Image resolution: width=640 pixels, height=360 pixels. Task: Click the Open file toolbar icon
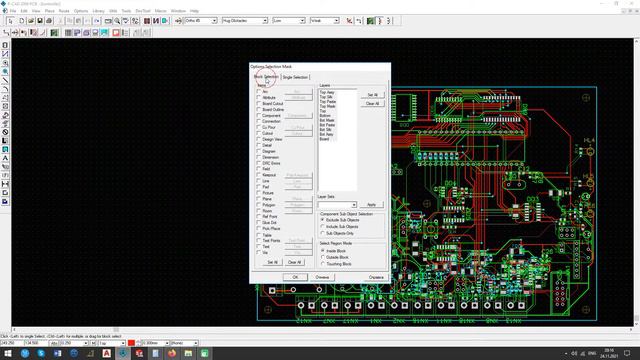(x=31, y=21)
